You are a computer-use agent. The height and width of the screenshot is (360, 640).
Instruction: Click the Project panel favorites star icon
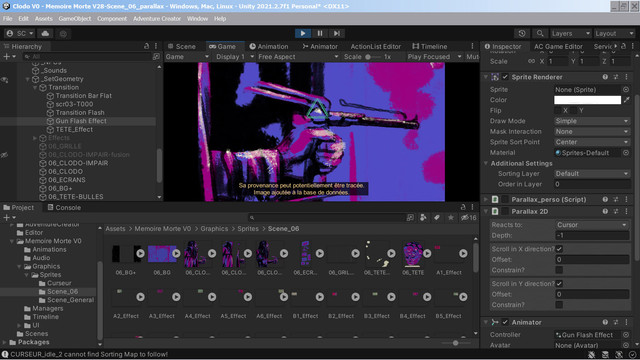coord(451,218)
